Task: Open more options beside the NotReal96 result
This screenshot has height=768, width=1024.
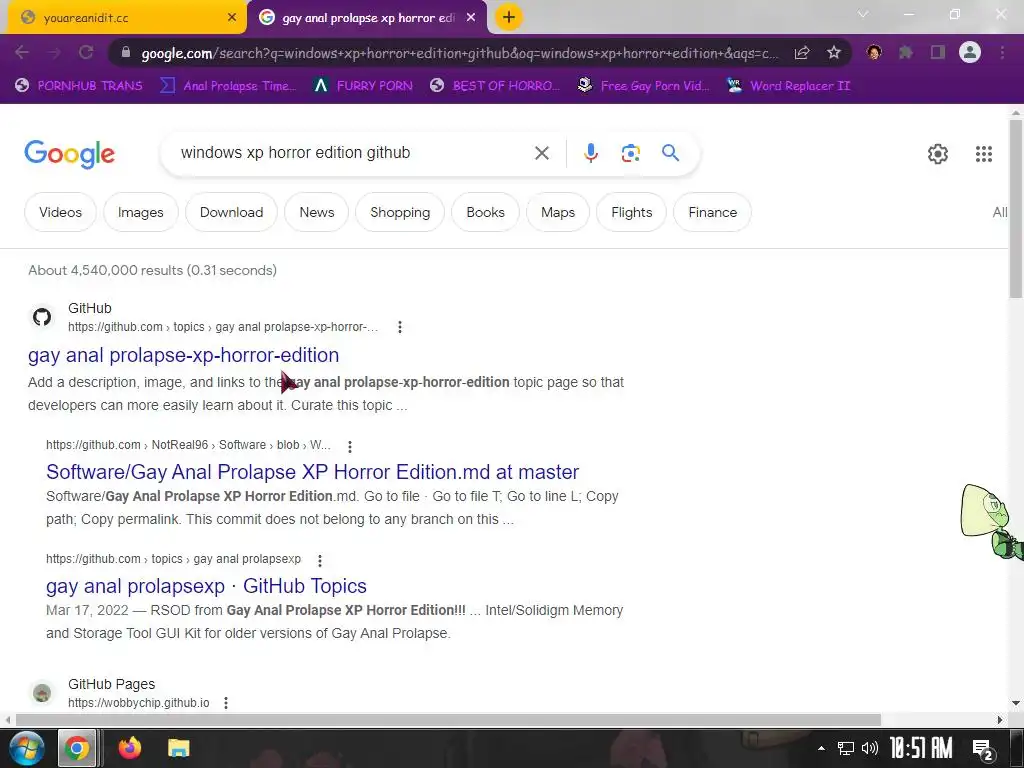Action: tap(350, 447)
